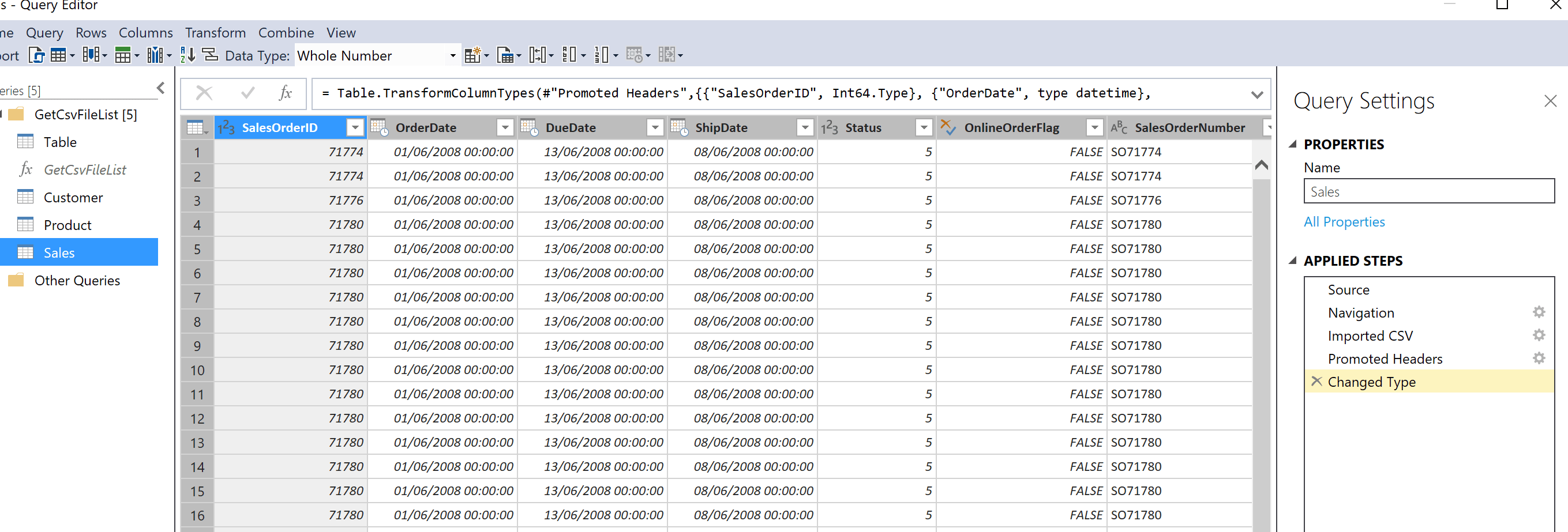Close the Query Settings pane
The height and width of the screenshot is (532, 1568).
(x=1550, y=101)
